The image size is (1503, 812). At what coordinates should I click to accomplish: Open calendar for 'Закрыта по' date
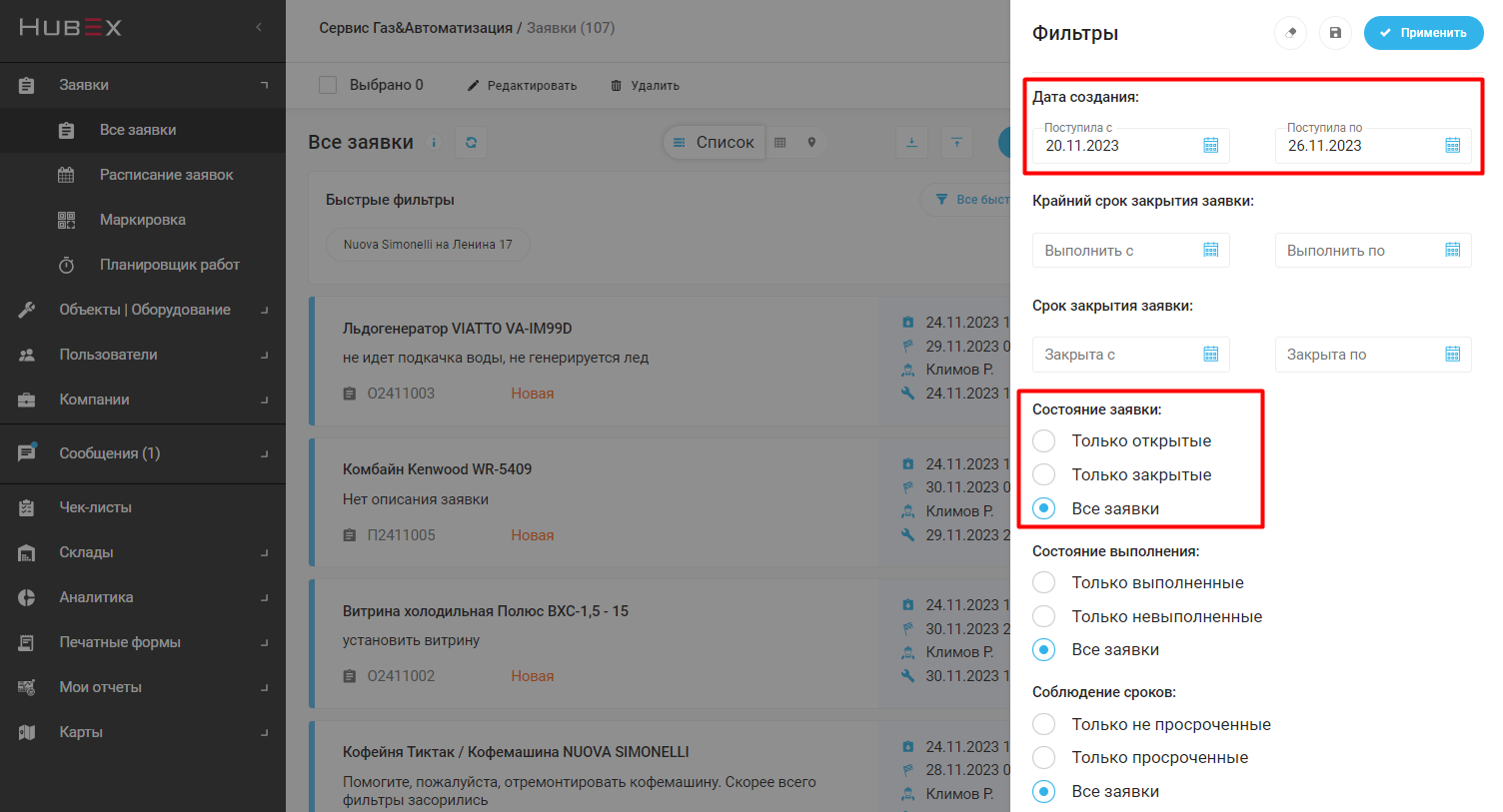coord(1452,355)
